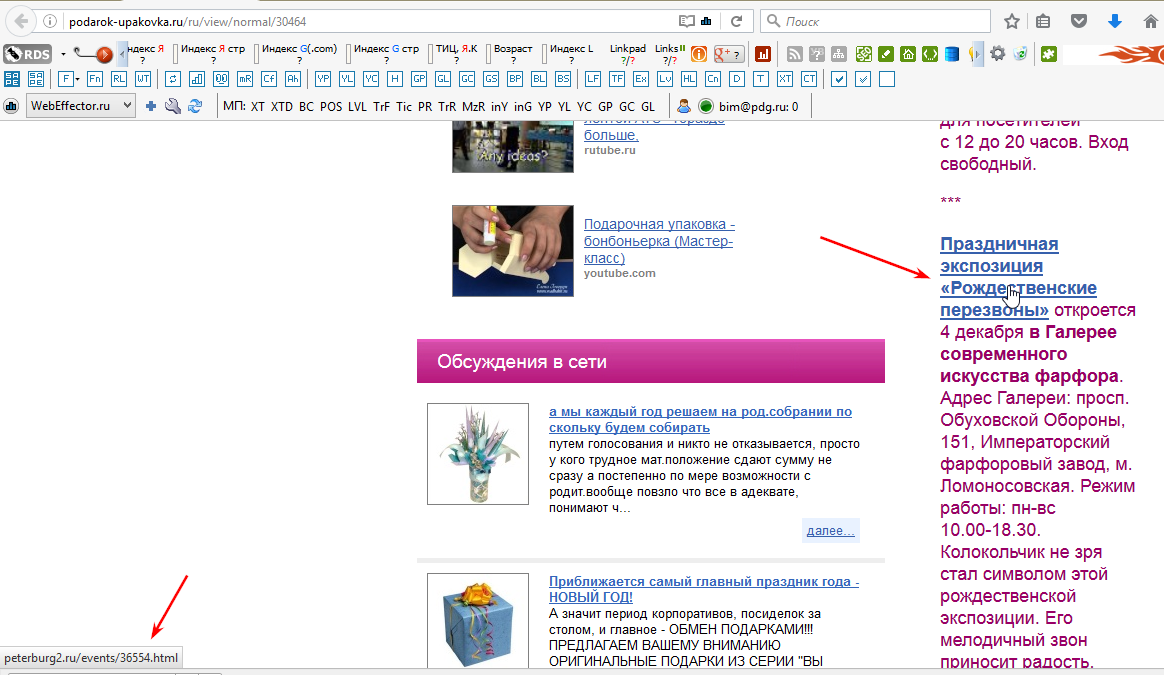Click inside the Поиск search field
The width and height of the screenshot is (1164, 675).
pos(876,22)
